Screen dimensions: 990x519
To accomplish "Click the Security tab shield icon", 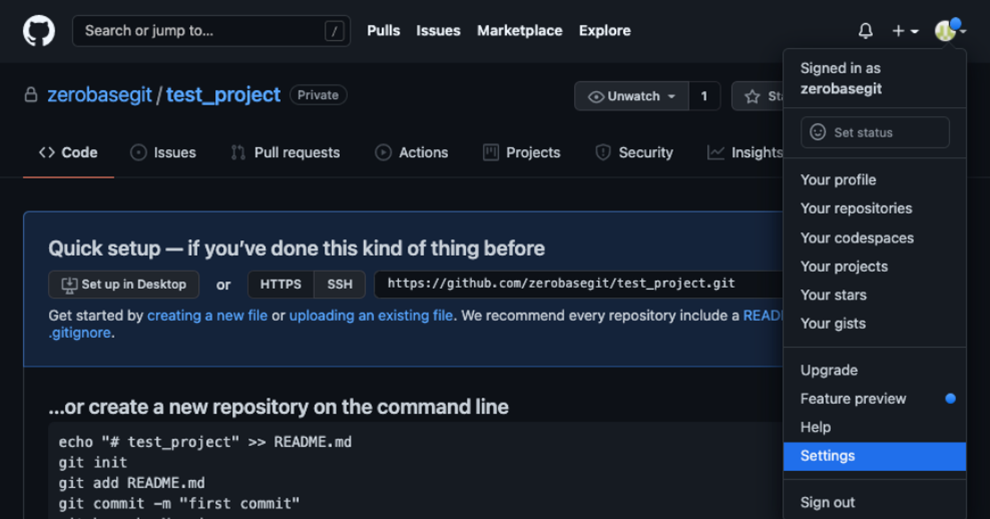I will point(603,153).
